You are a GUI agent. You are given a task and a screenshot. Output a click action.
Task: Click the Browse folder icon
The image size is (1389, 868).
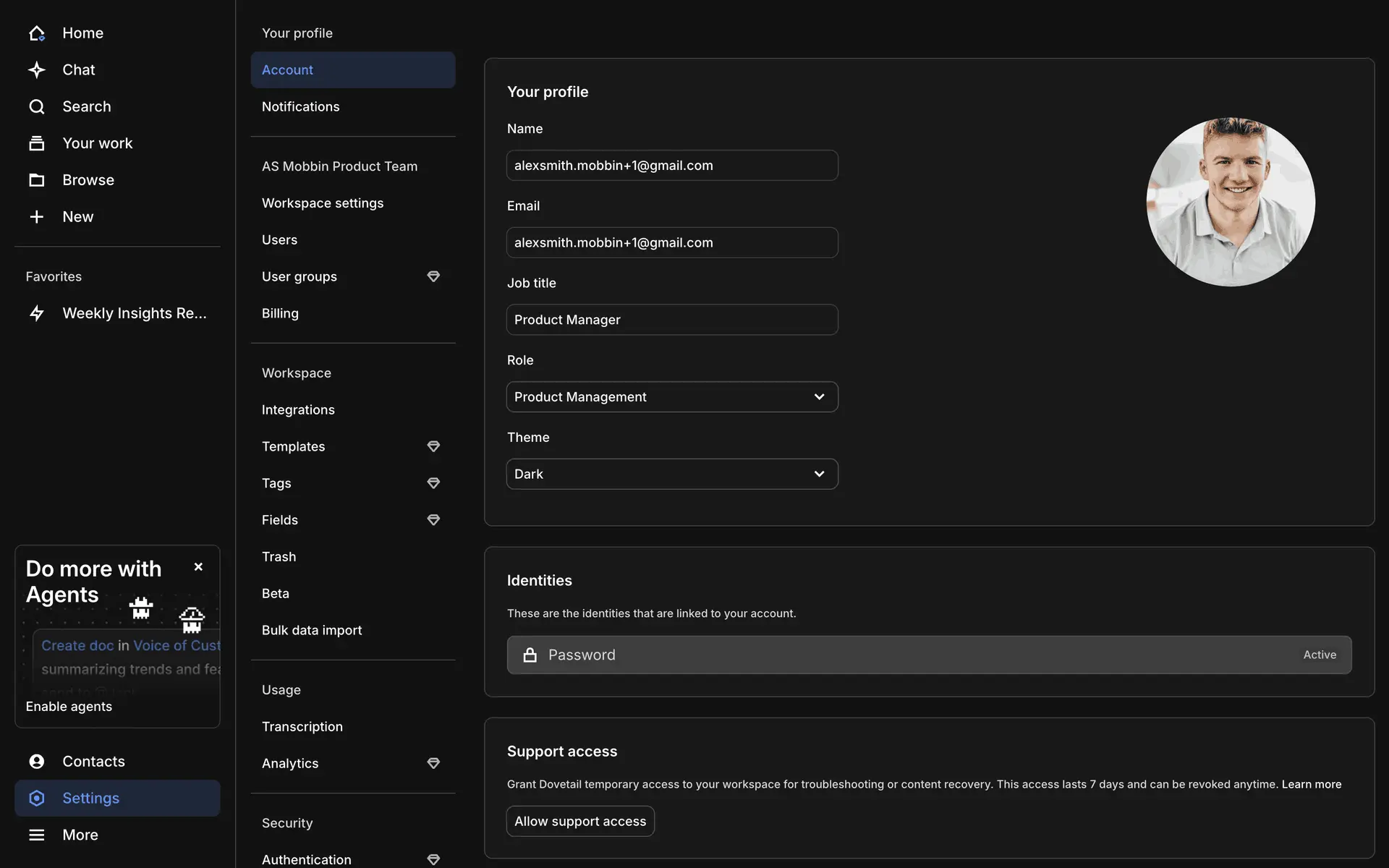(x=37, y=180)
